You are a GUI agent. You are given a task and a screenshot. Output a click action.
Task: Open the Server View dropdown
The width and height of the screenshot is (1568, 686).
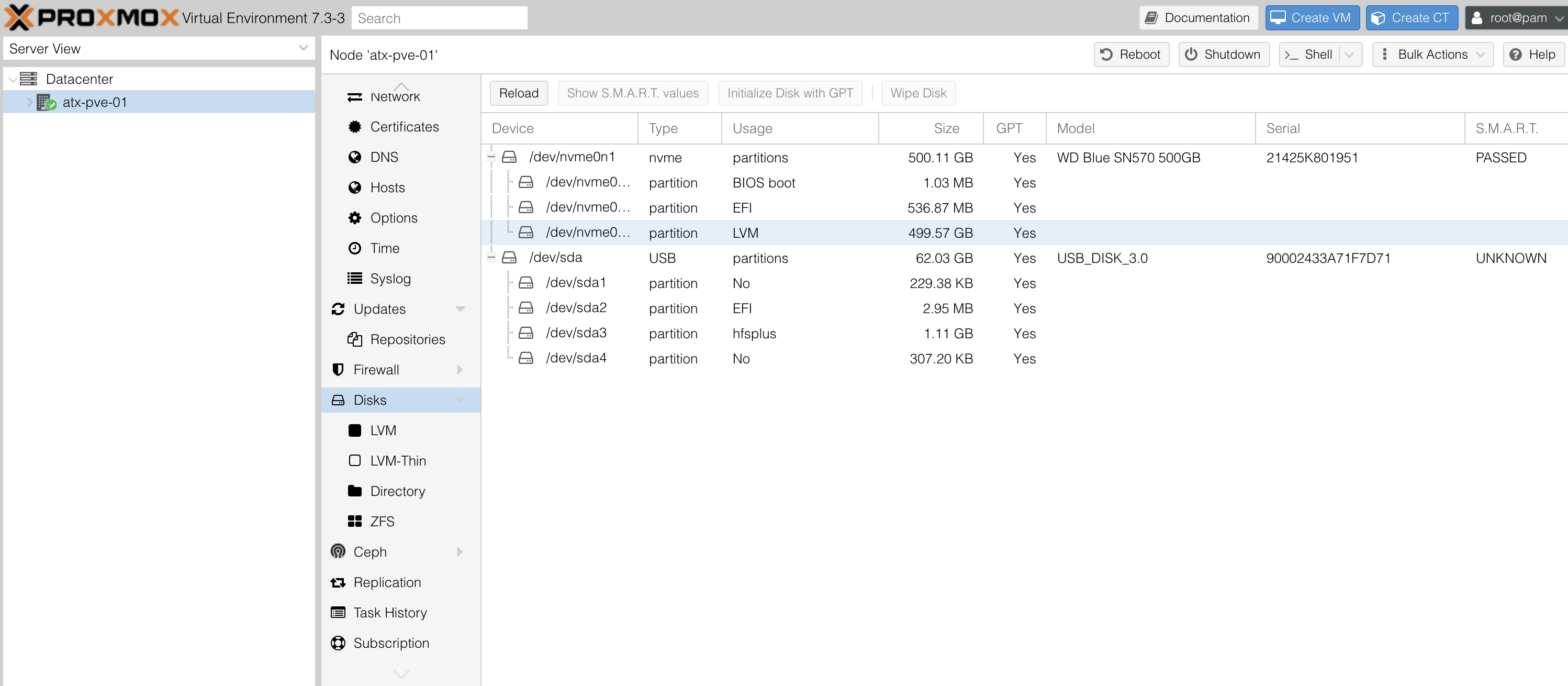click(x=303, y=48)
